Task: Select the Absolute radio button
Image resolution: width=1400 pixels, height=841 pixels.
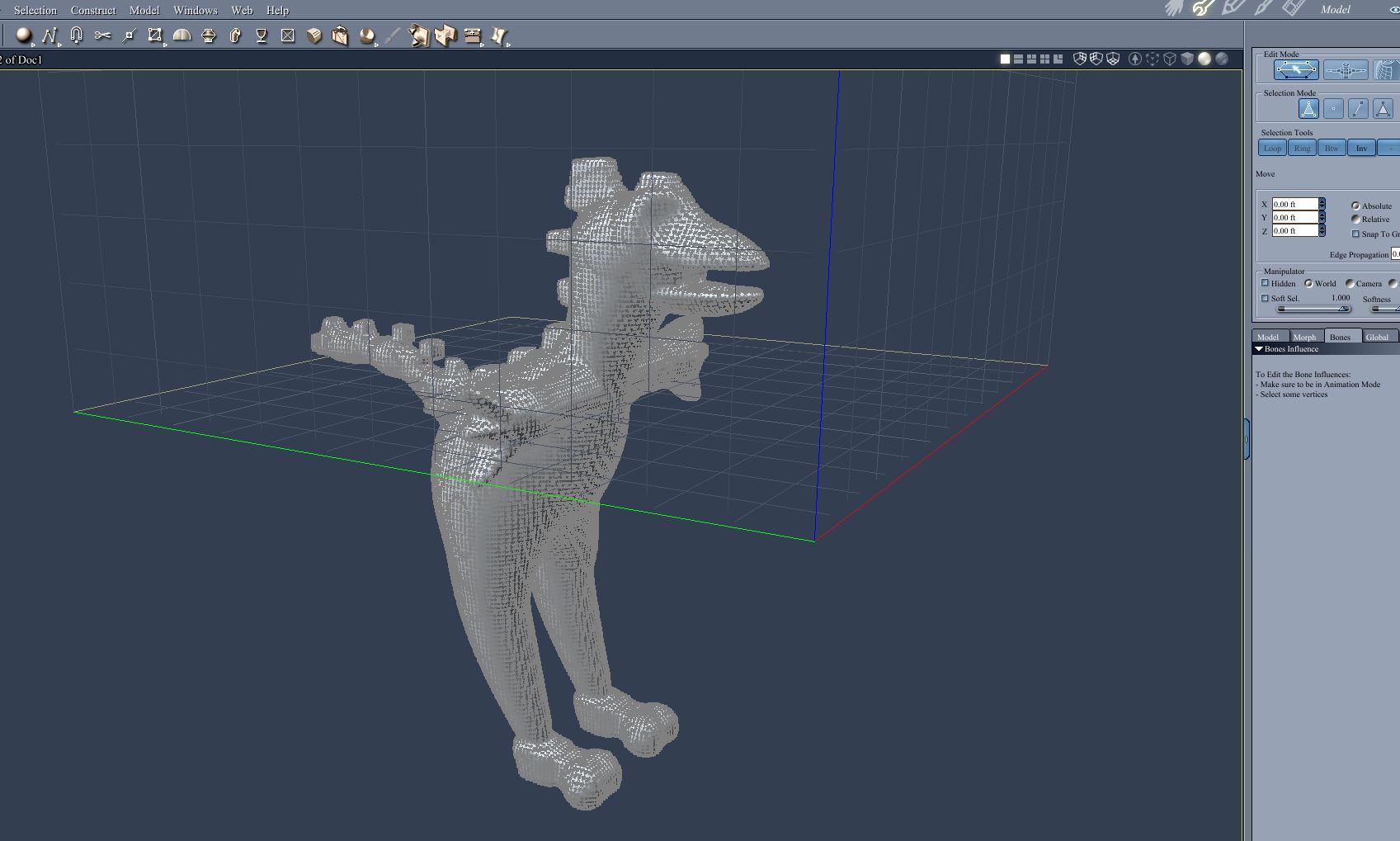Action: point(1355,206)
